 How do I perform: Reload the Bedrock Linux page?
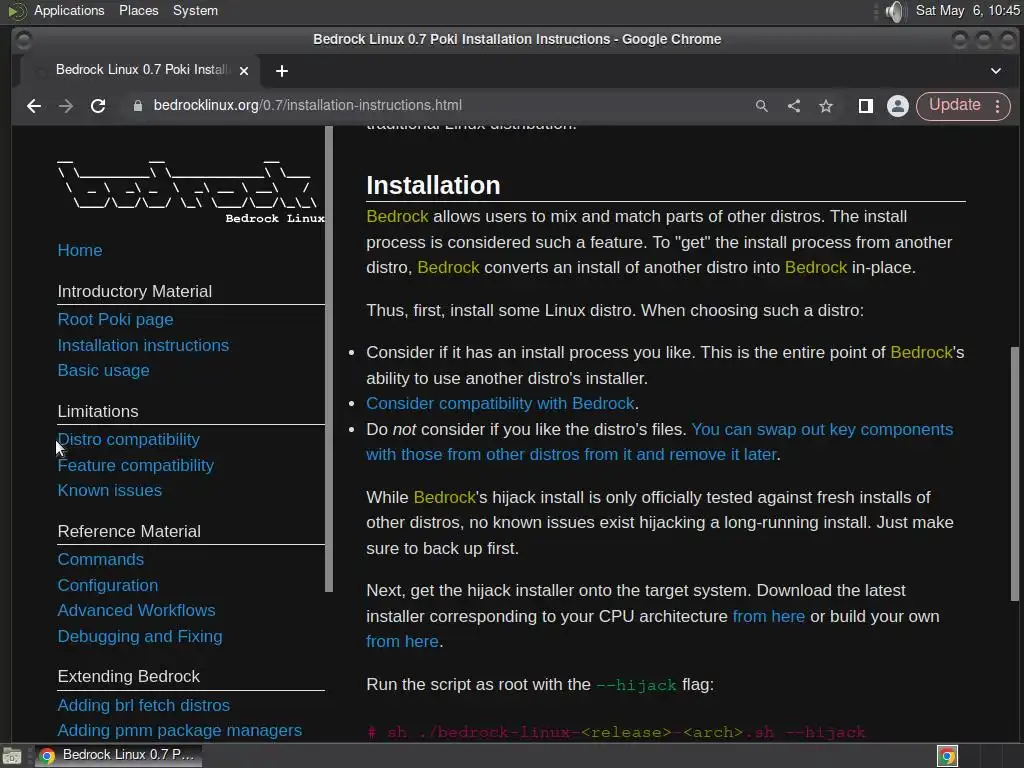coord(98,106)
